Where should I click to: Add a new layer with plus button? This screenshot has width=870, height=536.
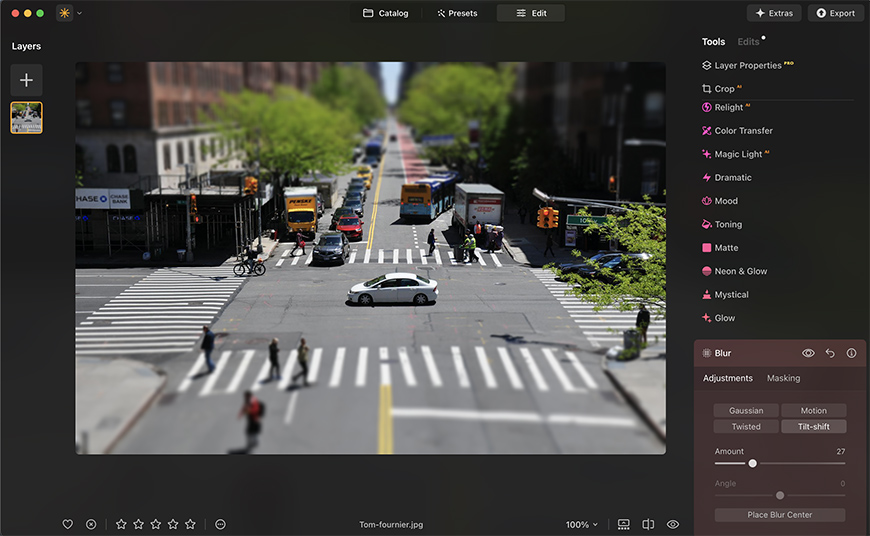[26, 80]
